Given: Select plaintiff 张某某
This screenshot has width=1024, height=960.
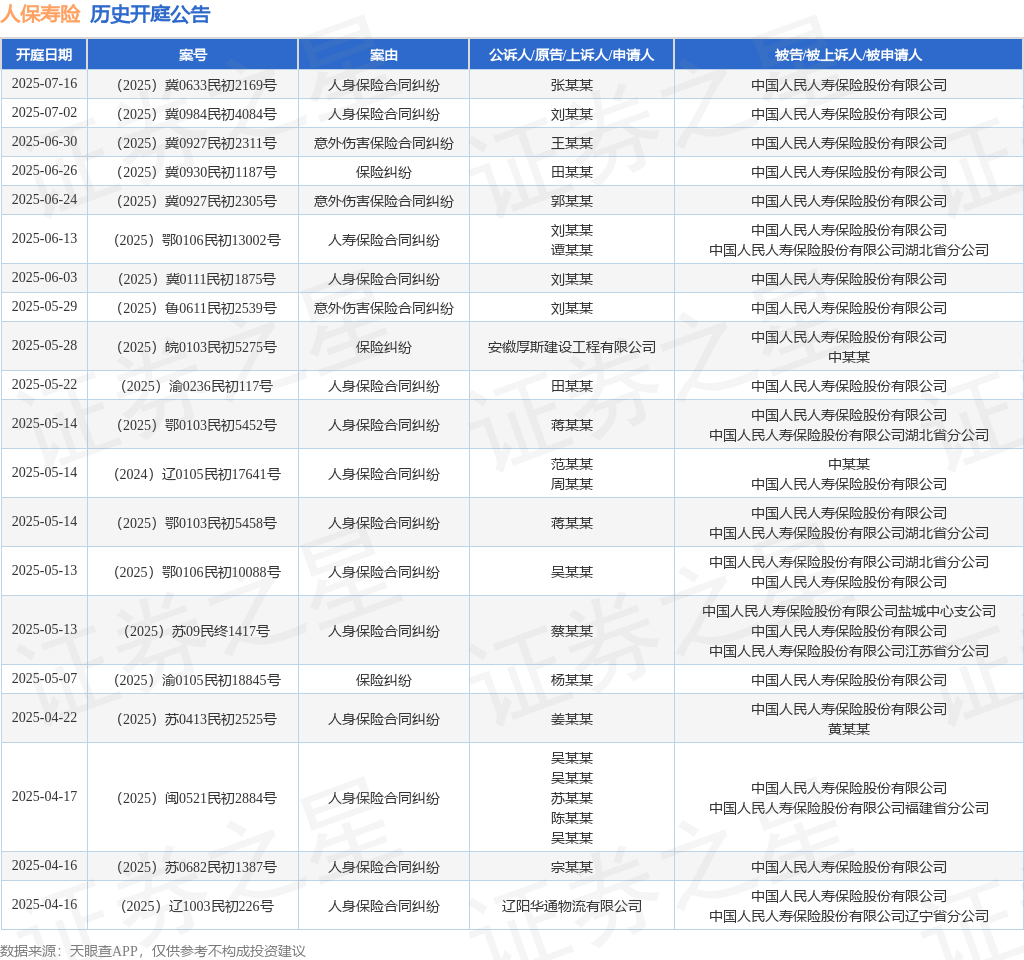Looking at the screenshot, I should (x=571, y=85).
